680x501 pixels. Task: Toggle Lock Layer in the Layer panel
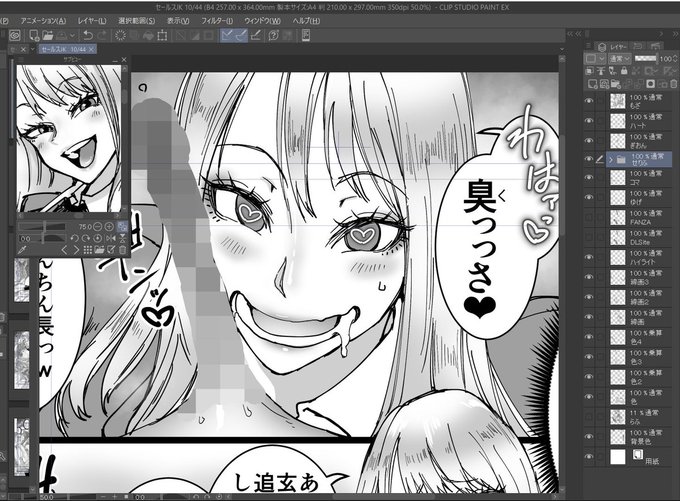click(x=624, y=71)
